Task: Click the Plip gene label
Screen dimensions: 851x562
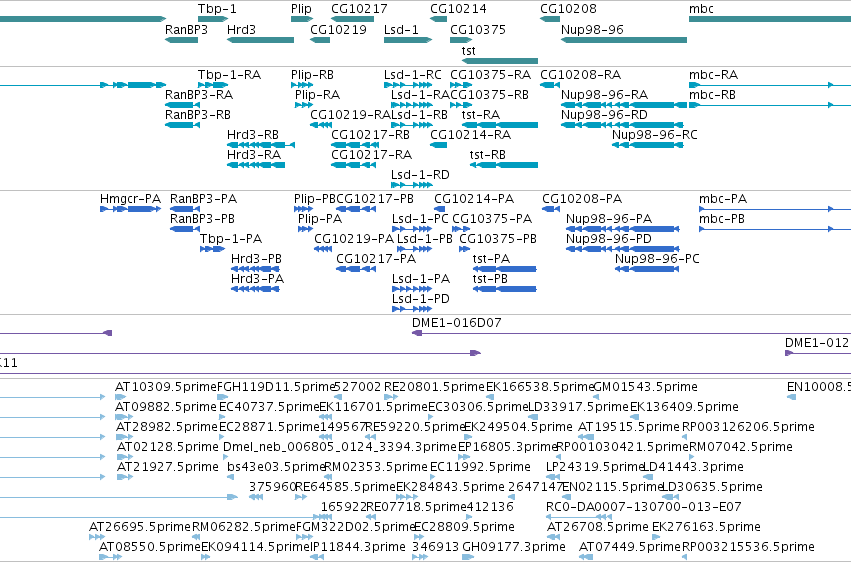Action: point(301,9)
